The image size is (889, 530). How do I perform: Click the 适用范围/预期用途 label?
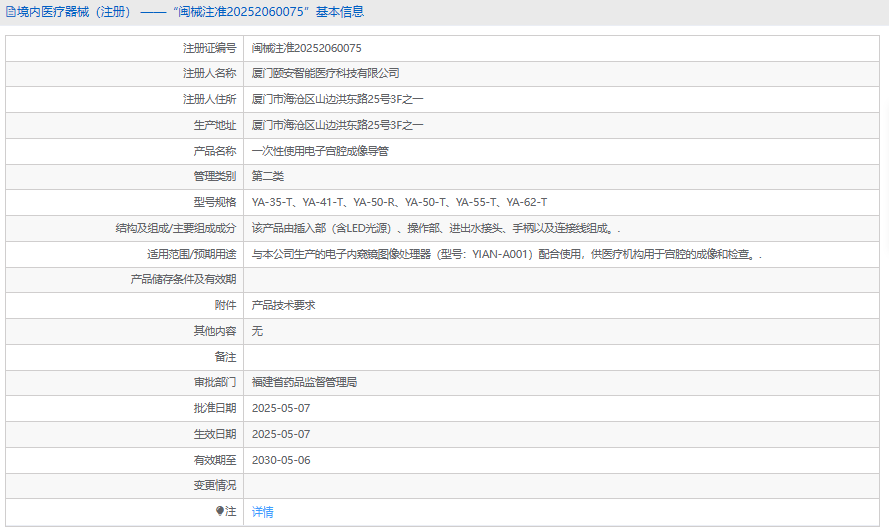click(x=192, y=255)
